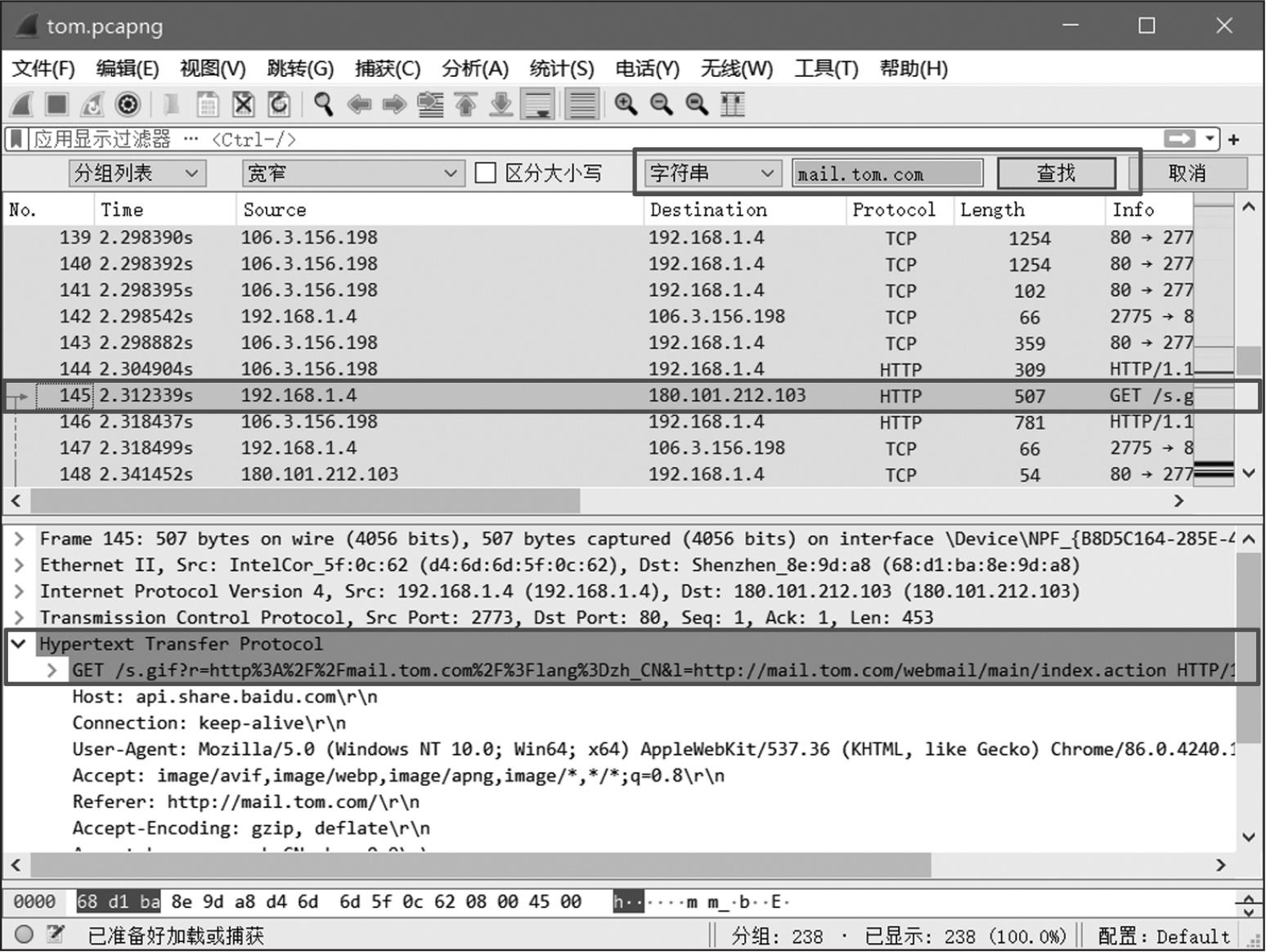Viewport: 1266px width, 952px height.
Task: Open capture options gear icon
Action: click(128, 105)
